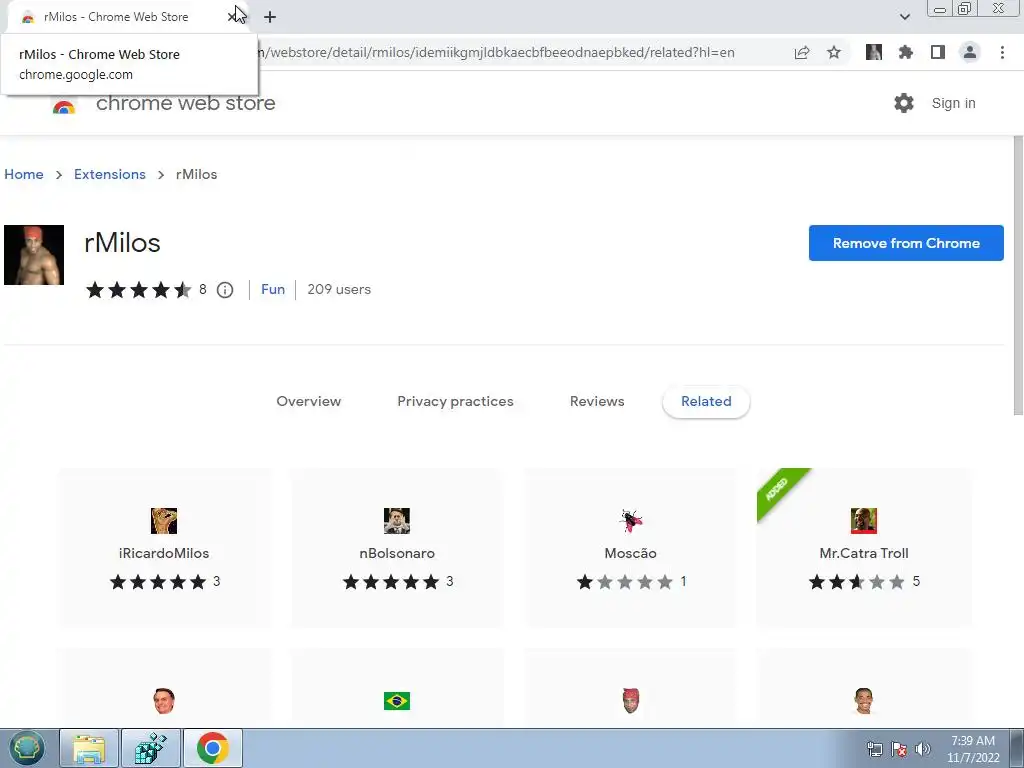The image size is (1024, 768).
Task: Open the Brazil flag extension icon
Action: (x=397, y=701)
